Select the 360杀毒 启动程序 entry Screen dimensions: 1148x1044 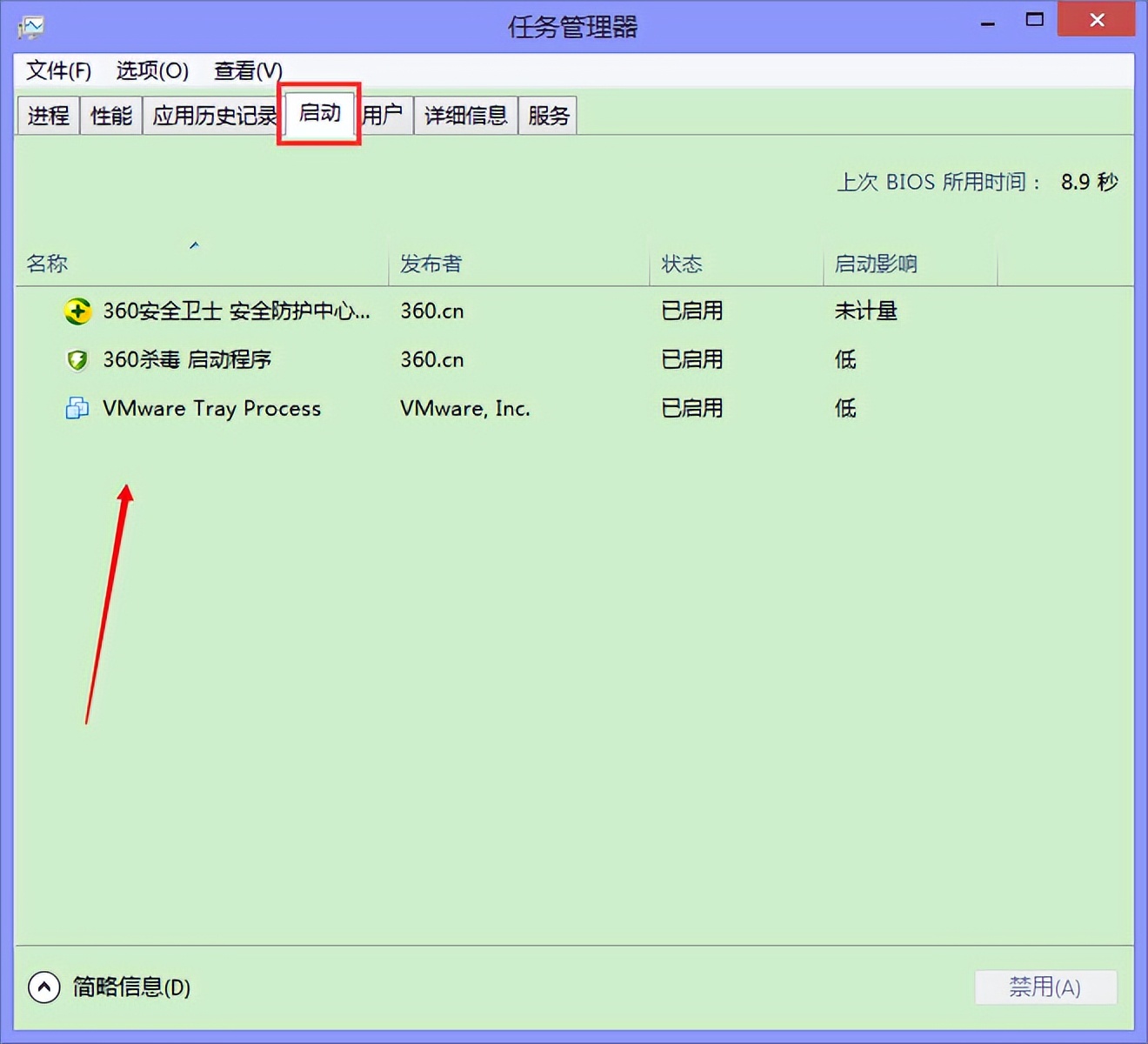pos(188,359)
